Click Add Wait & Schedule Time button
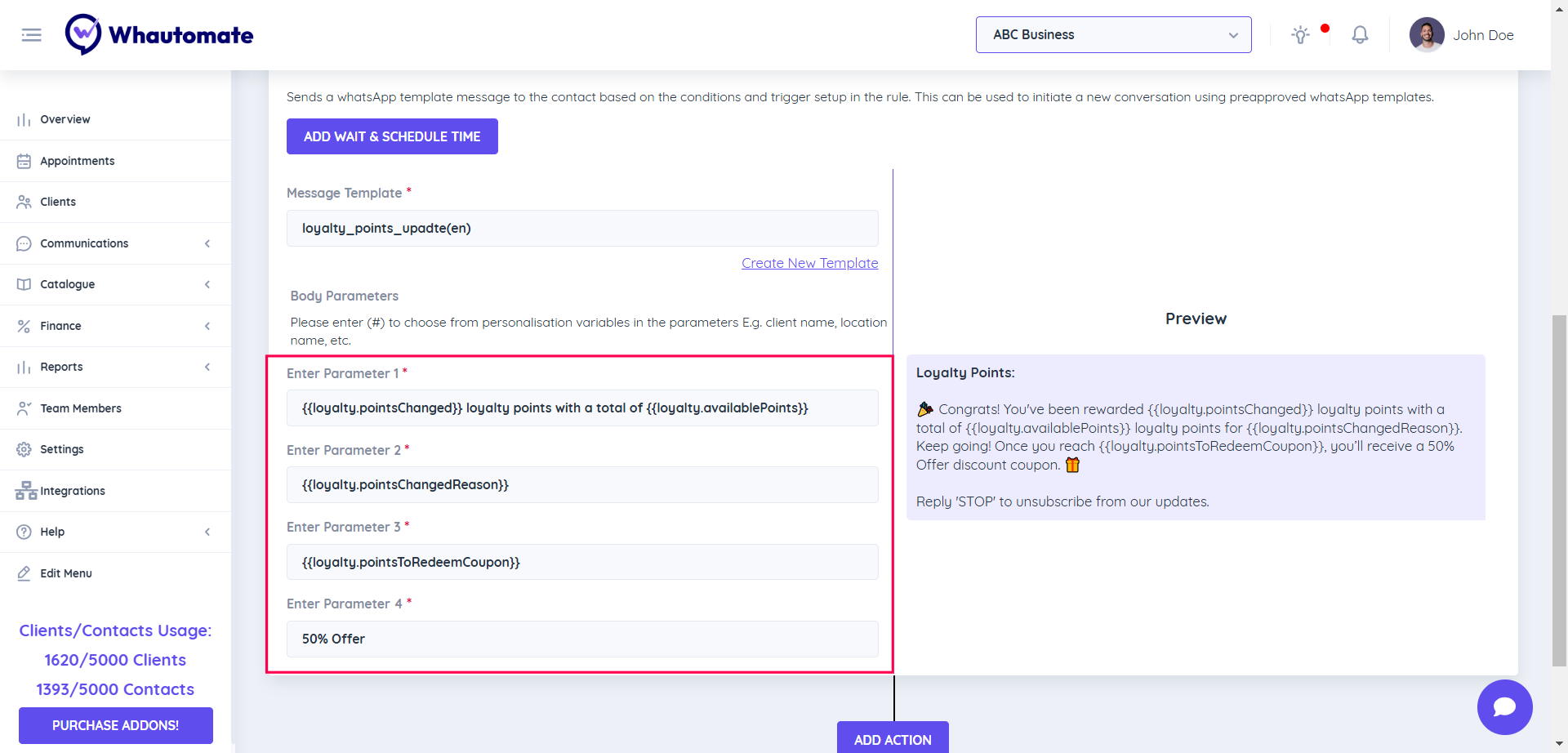Viewport: 1568px width, 753px height. click(x=392, y=136)
